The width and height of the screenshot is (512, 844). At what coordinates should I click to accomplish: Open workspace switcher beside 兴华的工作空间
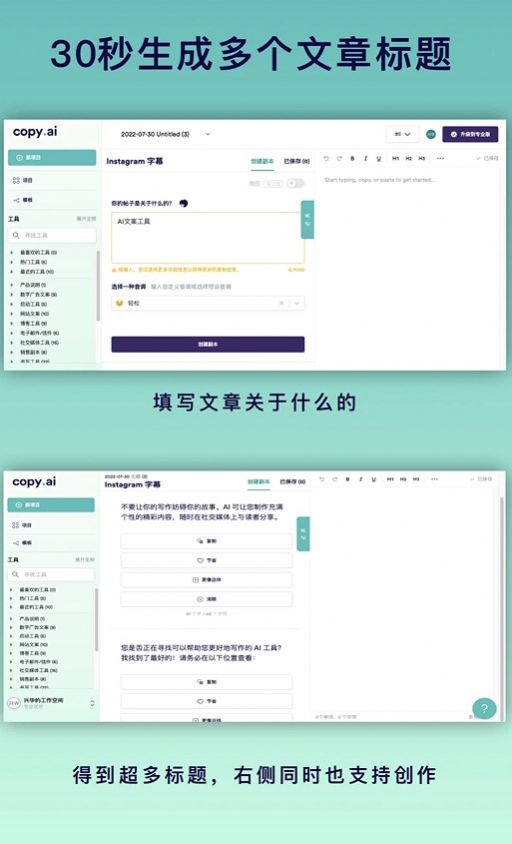click(x=92, y=703)
